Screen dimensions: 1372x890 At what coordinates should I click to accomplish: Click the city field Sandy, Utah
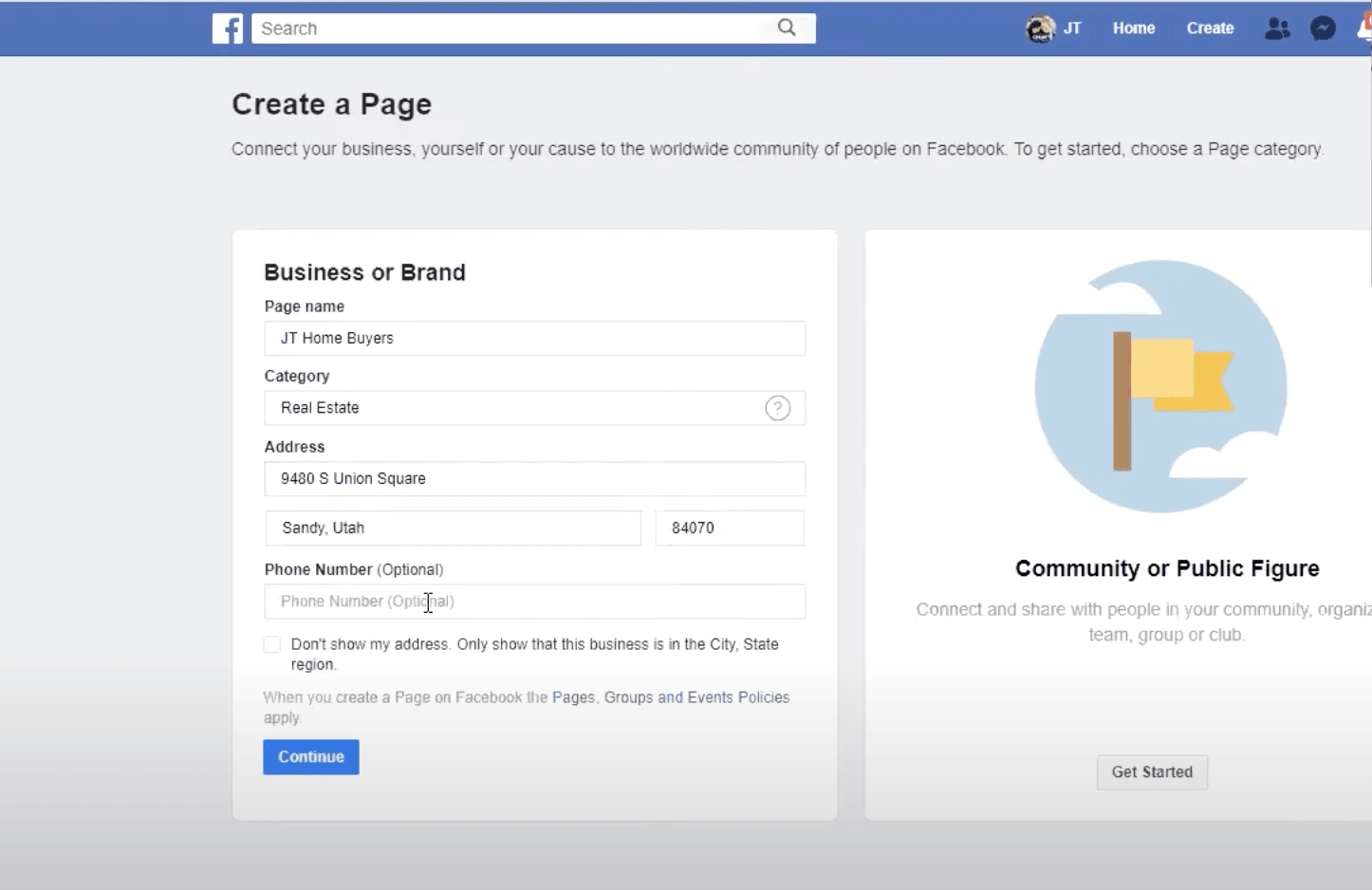point(454,528)
